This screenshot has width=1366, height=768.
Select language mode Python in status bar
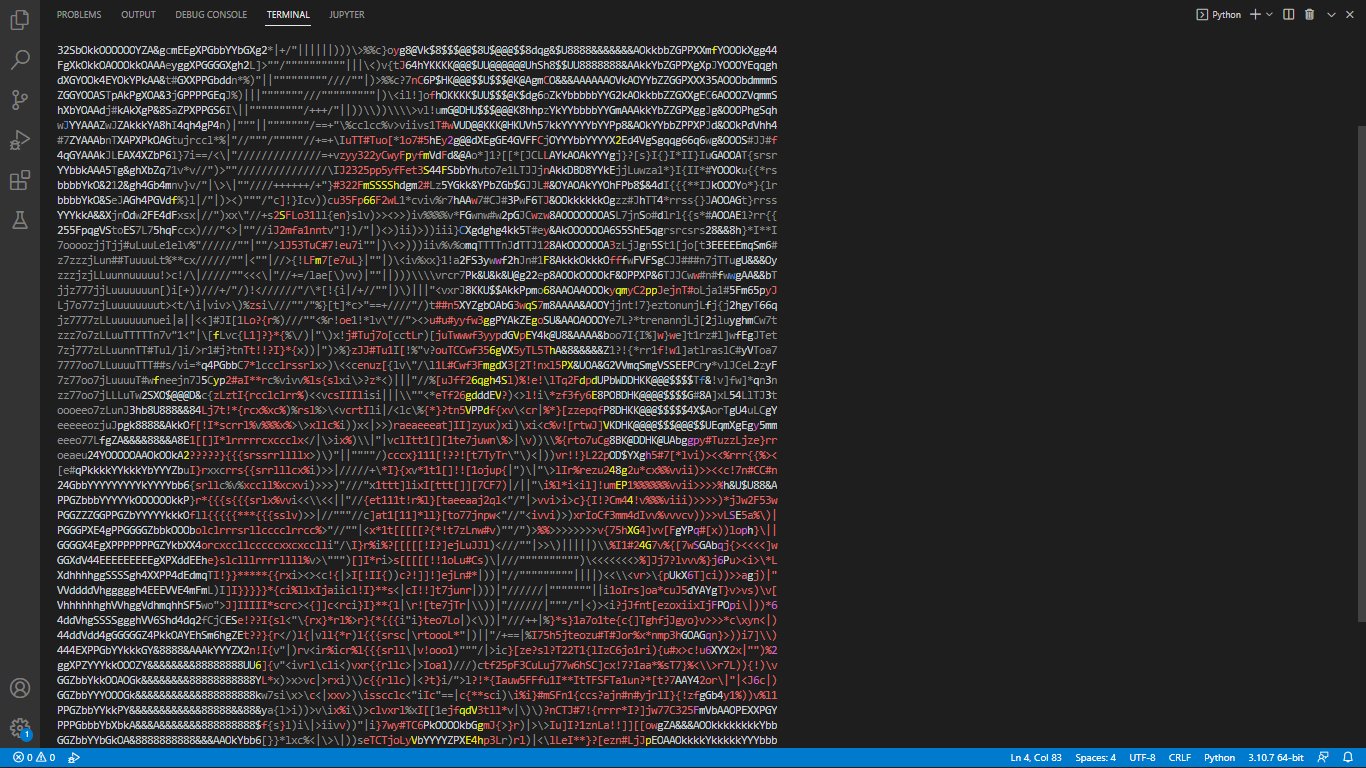1219,758
